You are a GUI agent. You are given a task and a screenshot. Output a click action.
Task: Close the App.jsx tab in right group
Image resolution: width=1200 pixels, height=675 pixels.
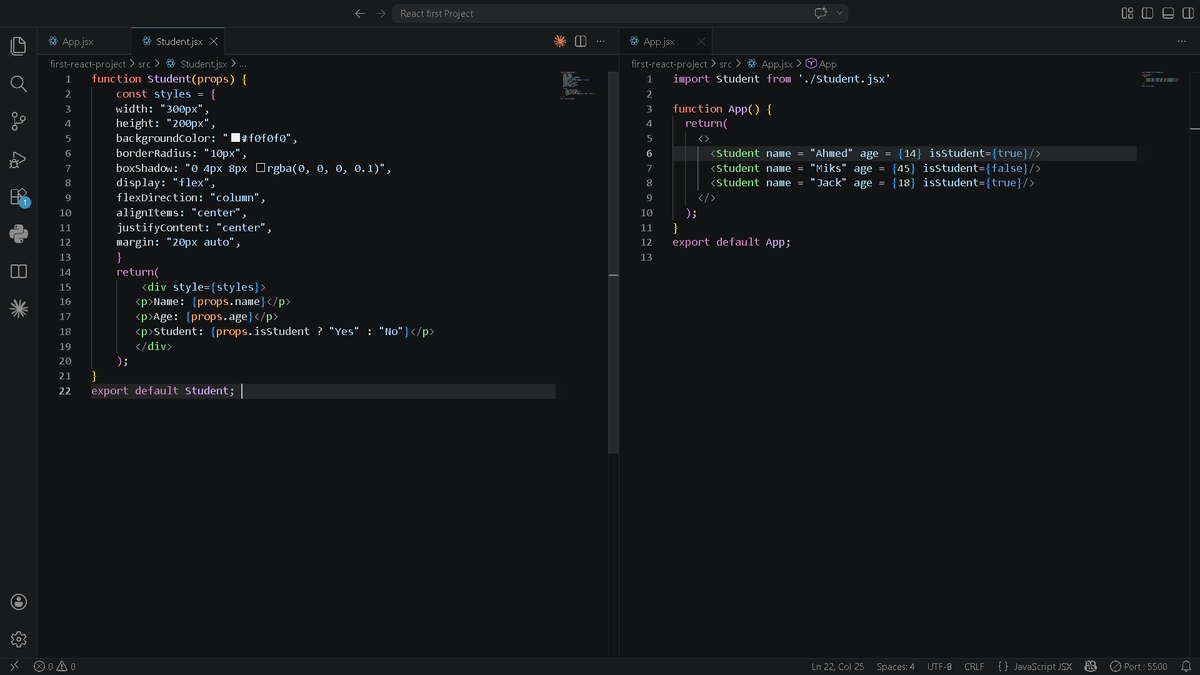tap(701, 41)
